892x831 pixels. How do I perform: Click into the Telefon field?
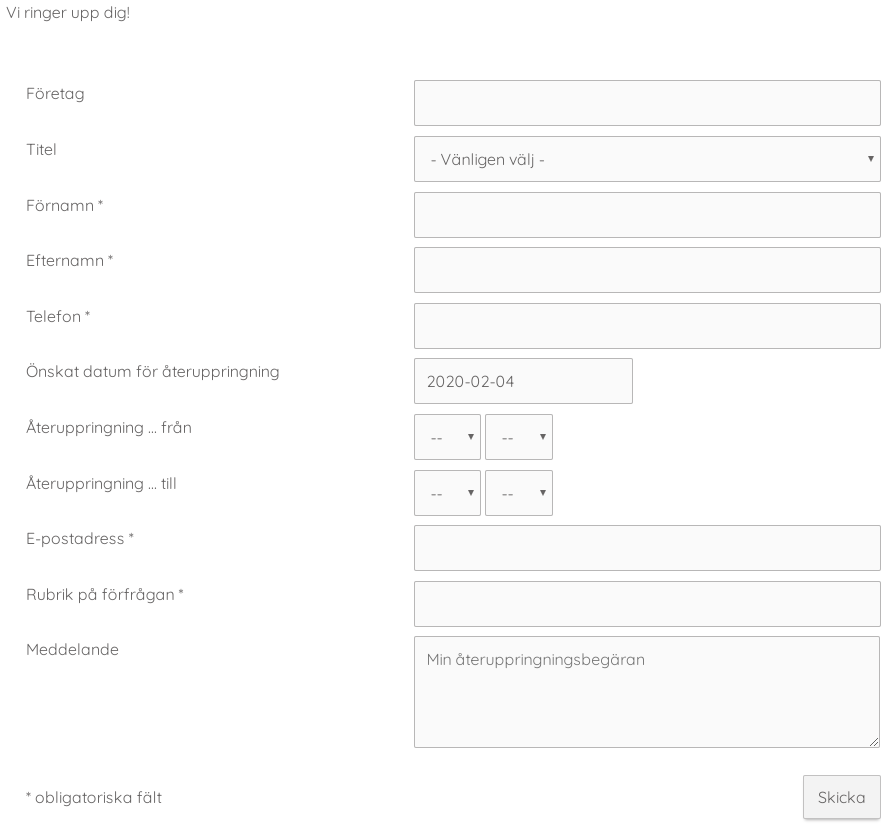[x=647, y=326]
